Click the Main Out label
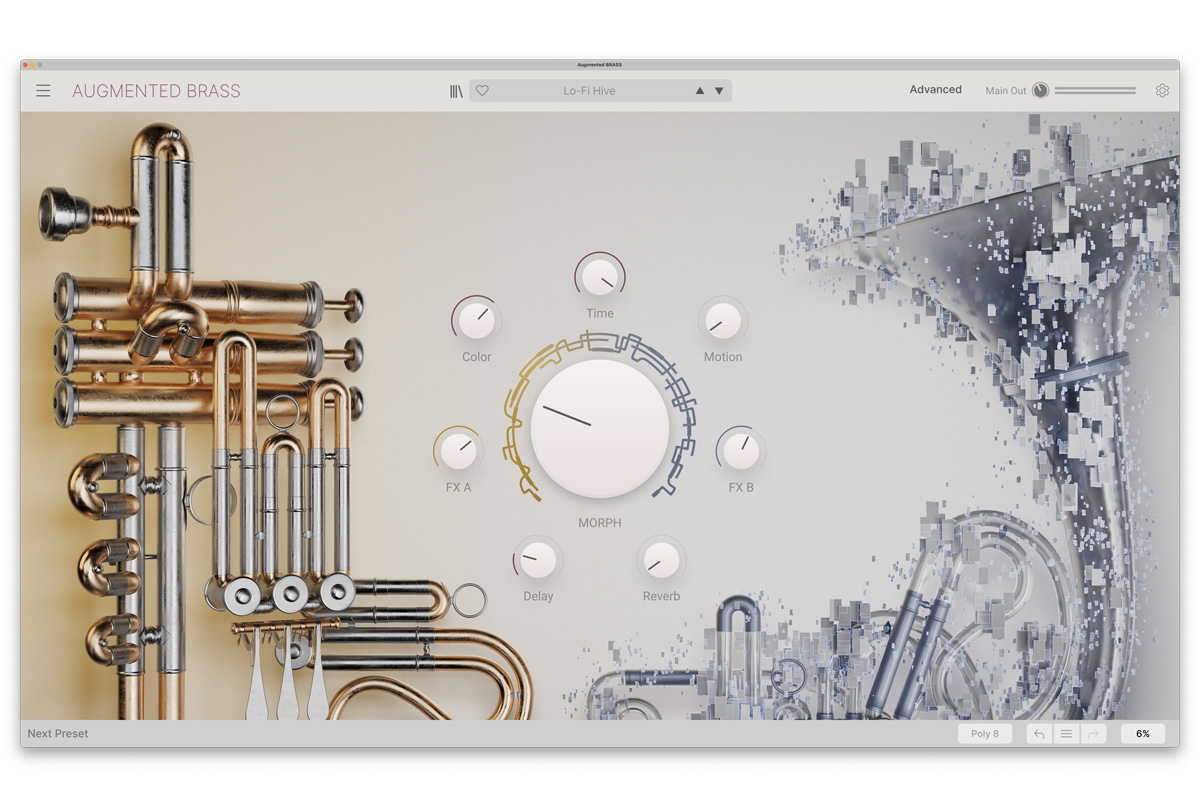 point(1006,91)
